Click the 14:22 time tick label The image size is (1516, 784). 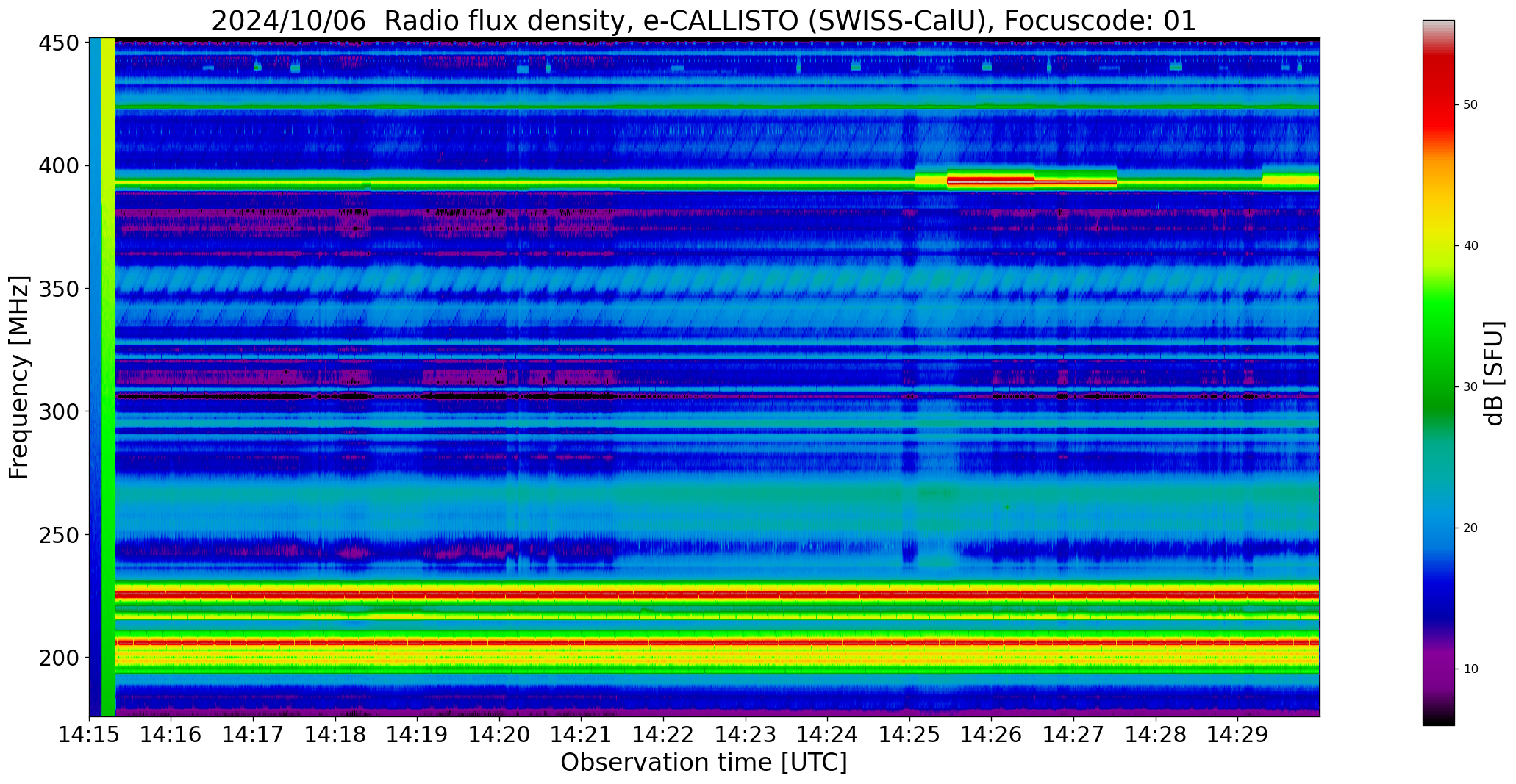(x=663, y=734)
